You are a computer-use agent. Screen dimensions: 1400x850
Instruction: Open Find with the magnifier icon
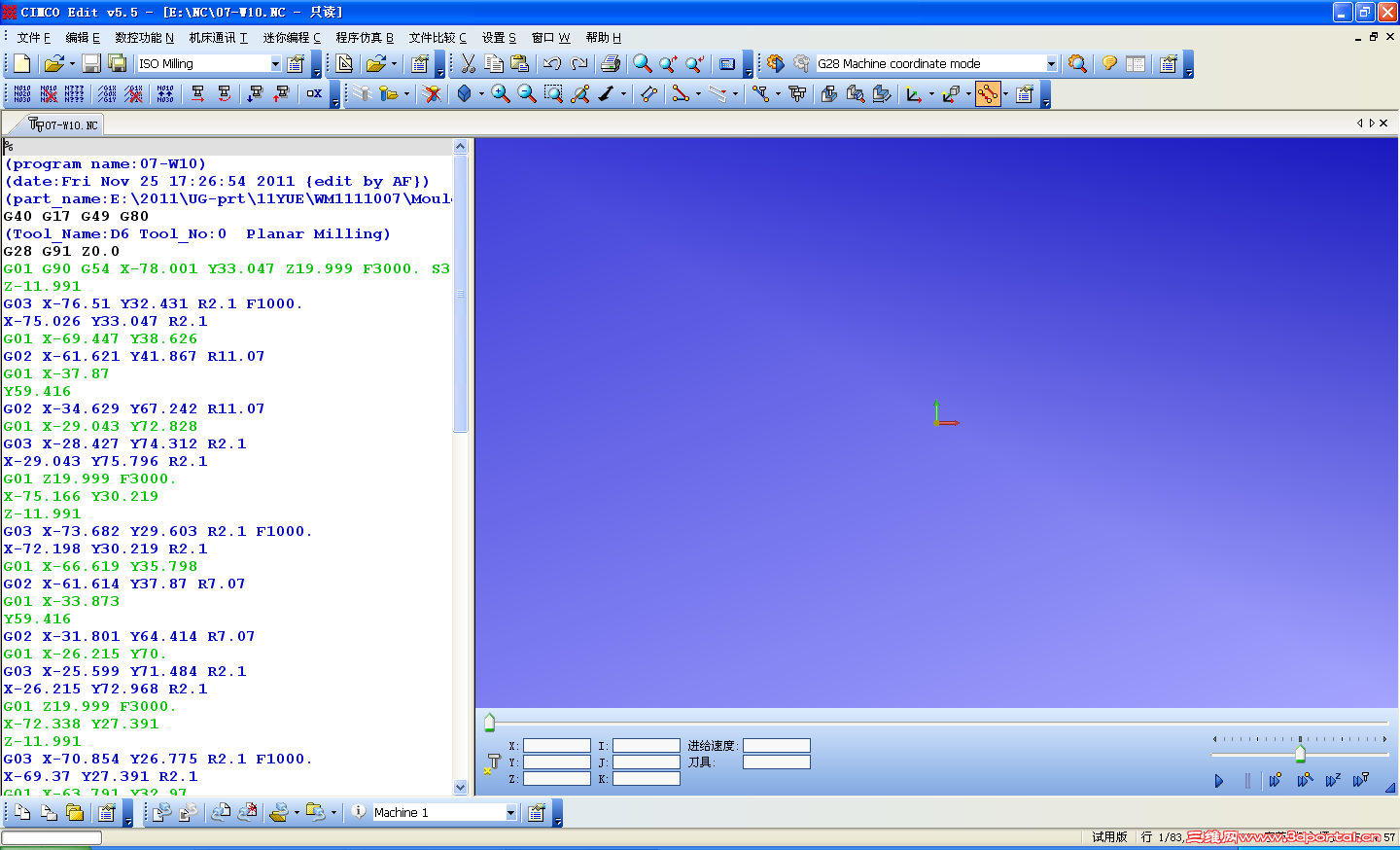coord(643,64)
